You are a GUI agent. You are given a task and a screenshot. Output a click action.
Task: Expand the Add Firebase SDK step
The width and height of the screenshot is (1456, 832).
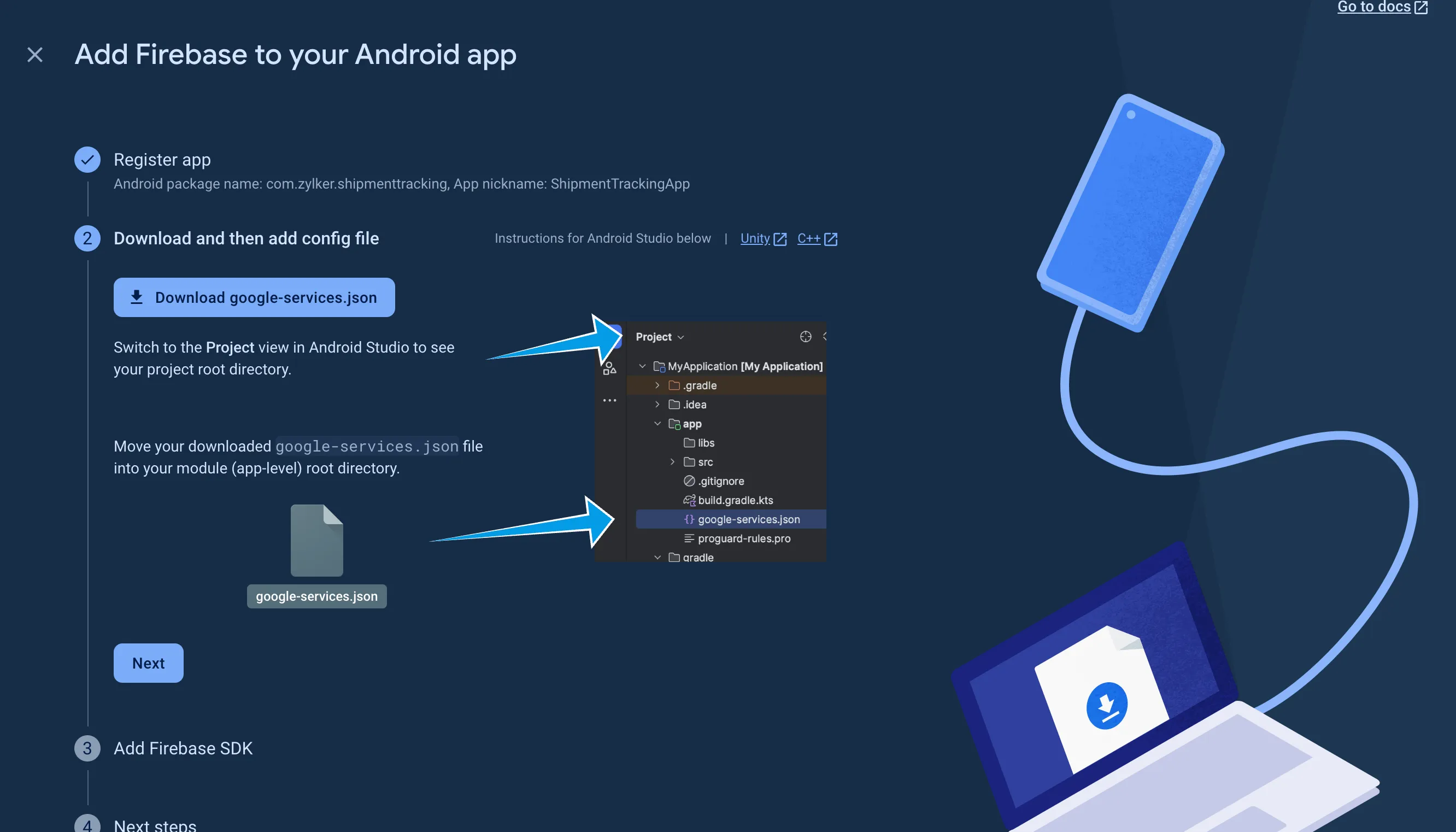pos(183,748)
